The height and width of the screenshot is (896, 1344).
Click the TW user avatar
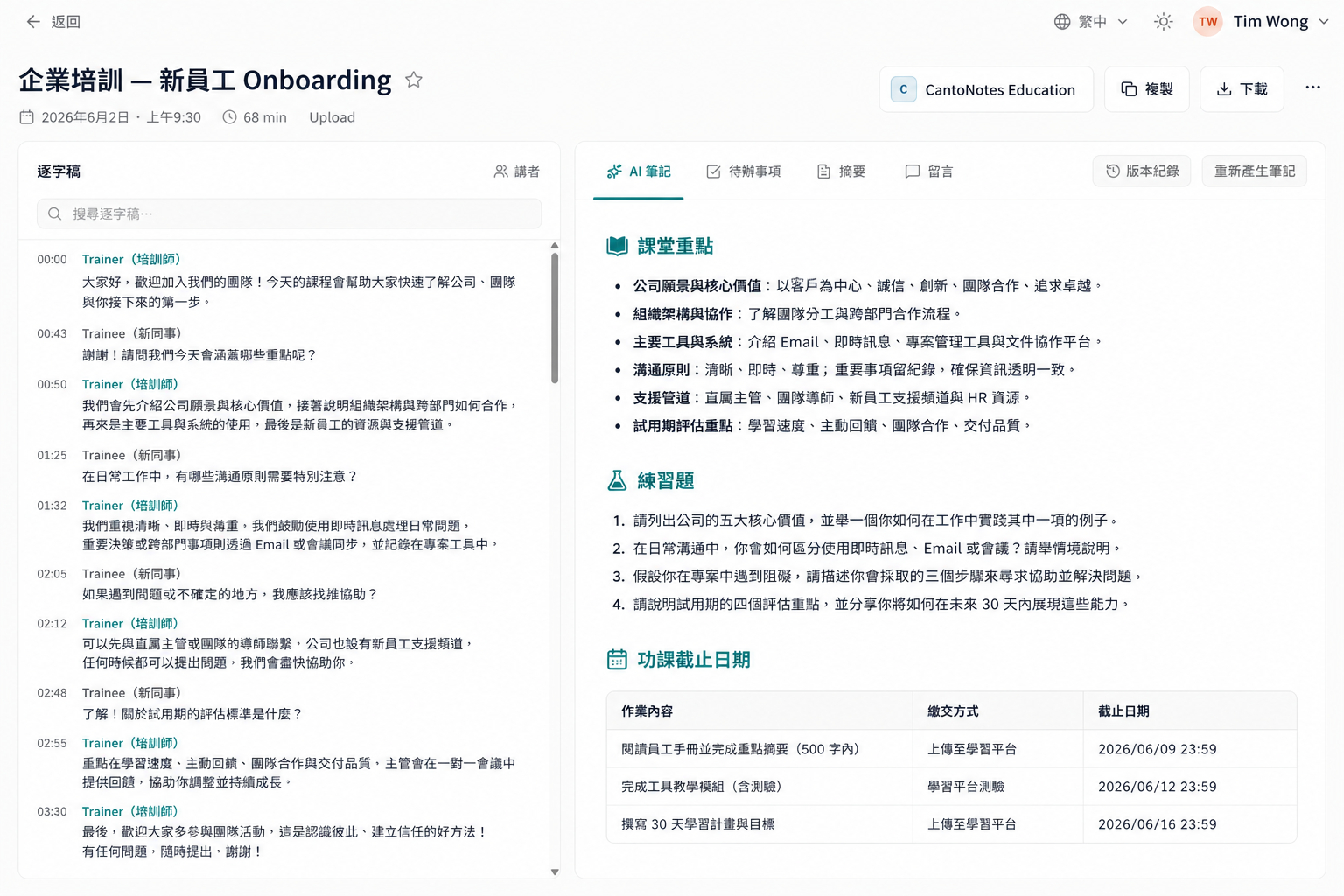tap(1208, 22)
